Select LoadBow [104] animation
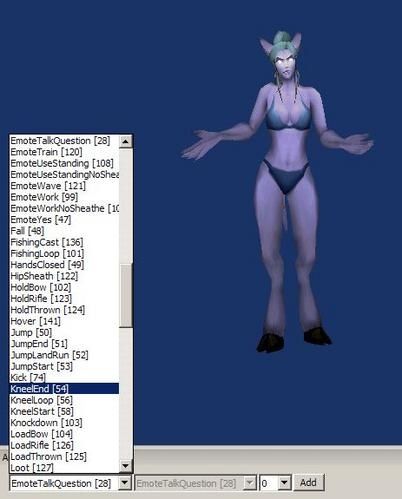Image resolution: width=402 pixels, height=499 pixels. pos(64,434)
